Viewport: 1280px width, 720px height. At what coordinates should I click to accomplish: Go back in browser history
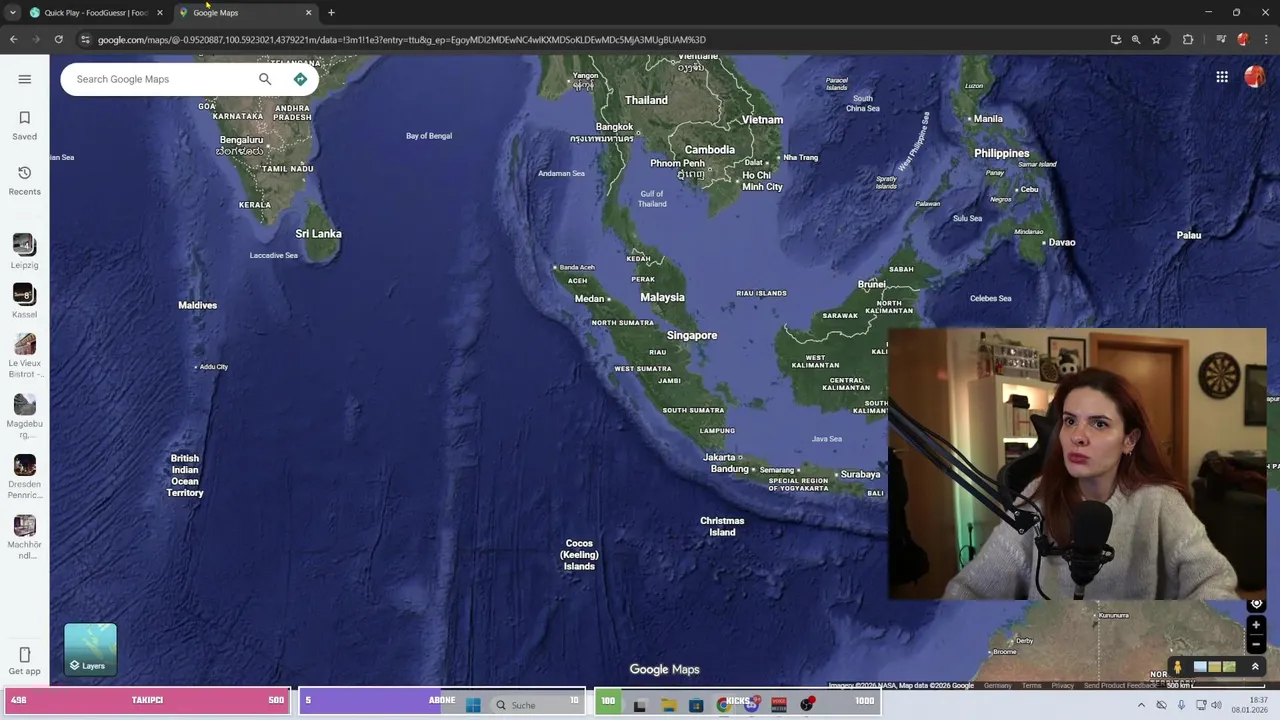coord(13,40)
